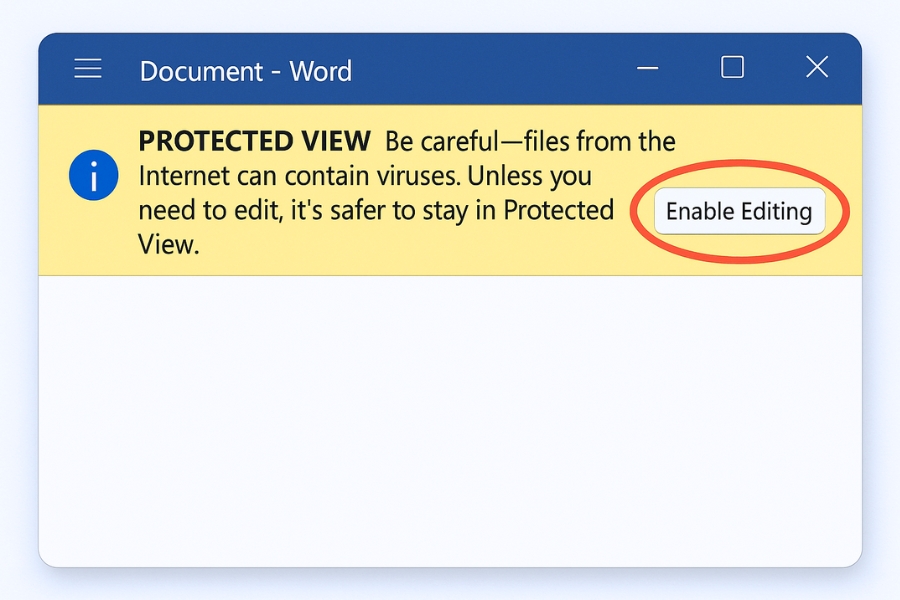Select the bold PROTECTED VIEW label
900x600 pixels.
pos(254,142)
